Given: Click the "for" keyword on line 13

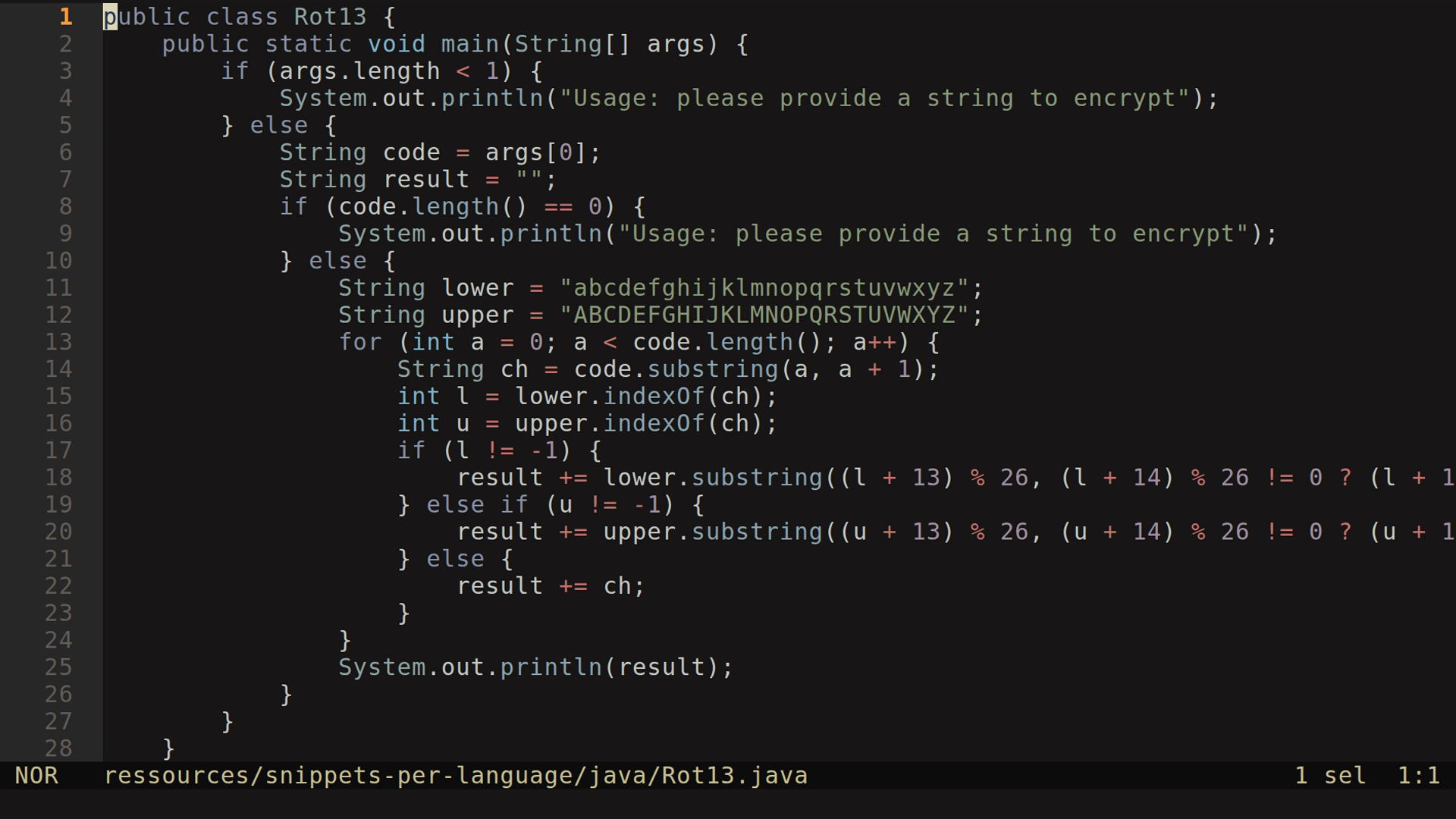Looking at the screenshot, I should 360,342.
